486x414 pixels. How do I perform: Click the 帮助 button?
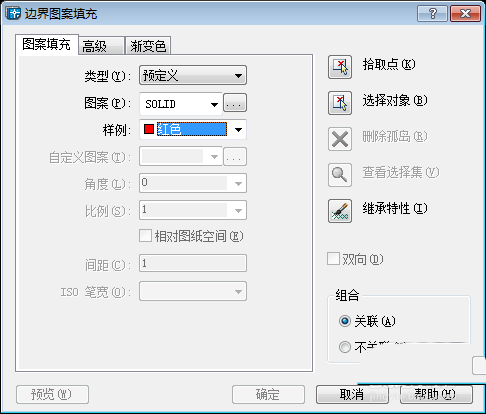tap(436, 395)
